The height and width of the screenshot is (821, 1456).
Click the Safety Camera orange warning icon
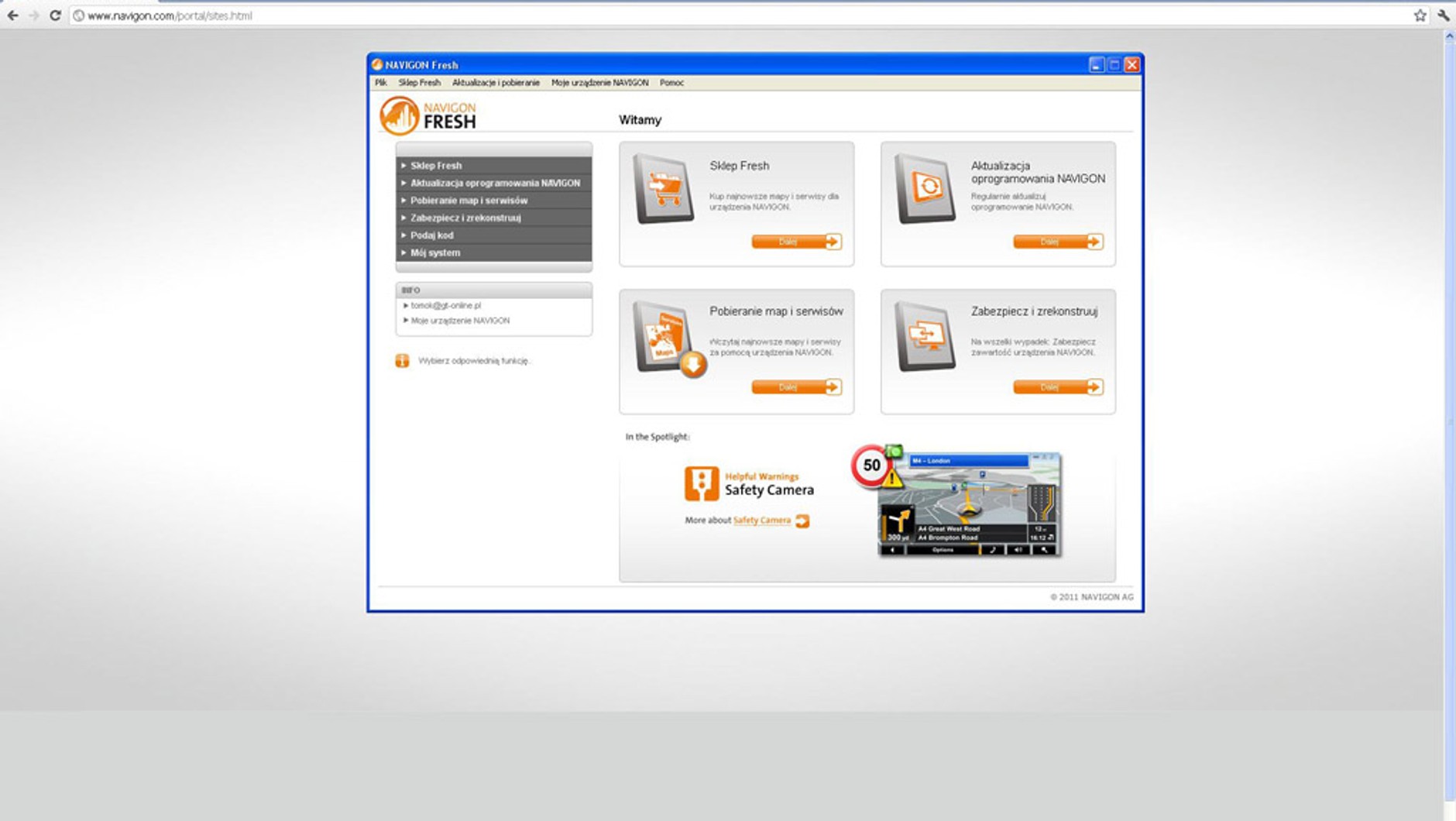tap(701, 483)
